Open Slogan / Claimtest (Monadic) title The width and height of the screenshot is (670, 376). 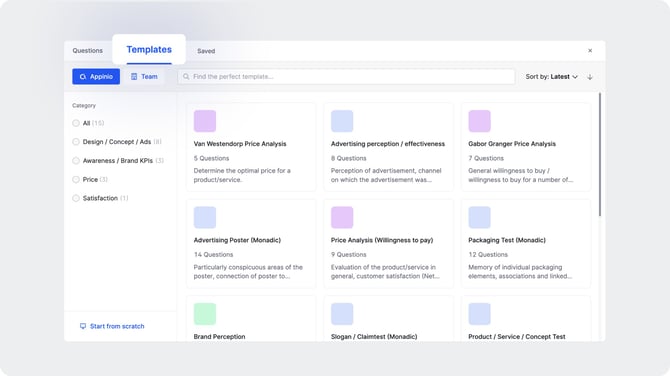(x=374, y=337)
